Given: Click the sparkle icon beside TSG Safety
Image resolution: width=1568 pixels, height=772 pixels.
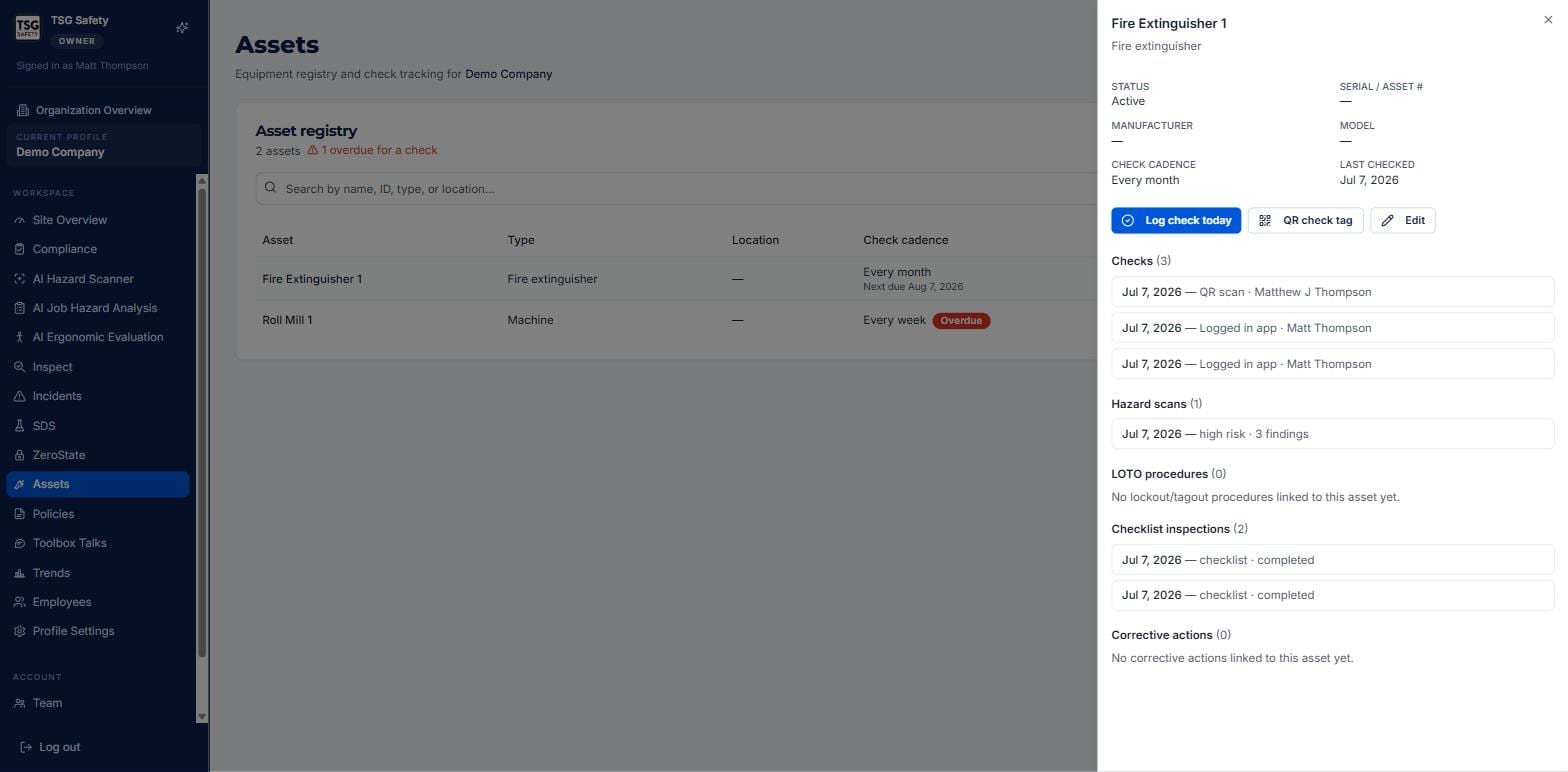Looking at the screenshot, I should pos(182,28).
